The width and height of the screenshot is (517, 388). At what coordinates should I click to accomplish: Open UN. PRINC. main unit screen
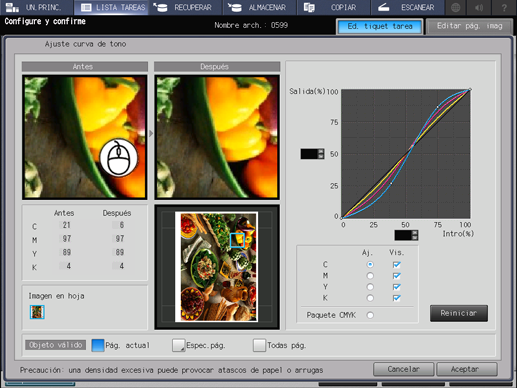37,7
